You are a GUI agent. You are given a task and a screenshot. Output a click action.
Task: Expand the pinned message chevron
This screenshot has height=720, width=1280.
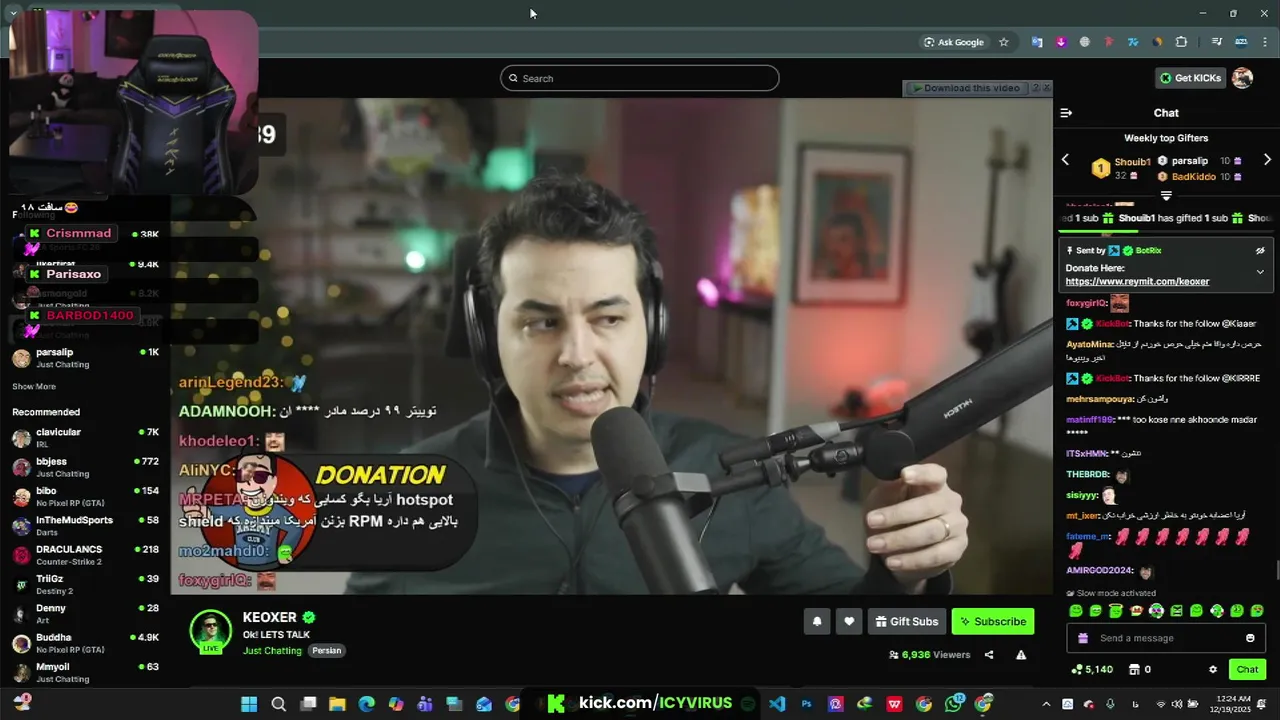(1260, 272)
